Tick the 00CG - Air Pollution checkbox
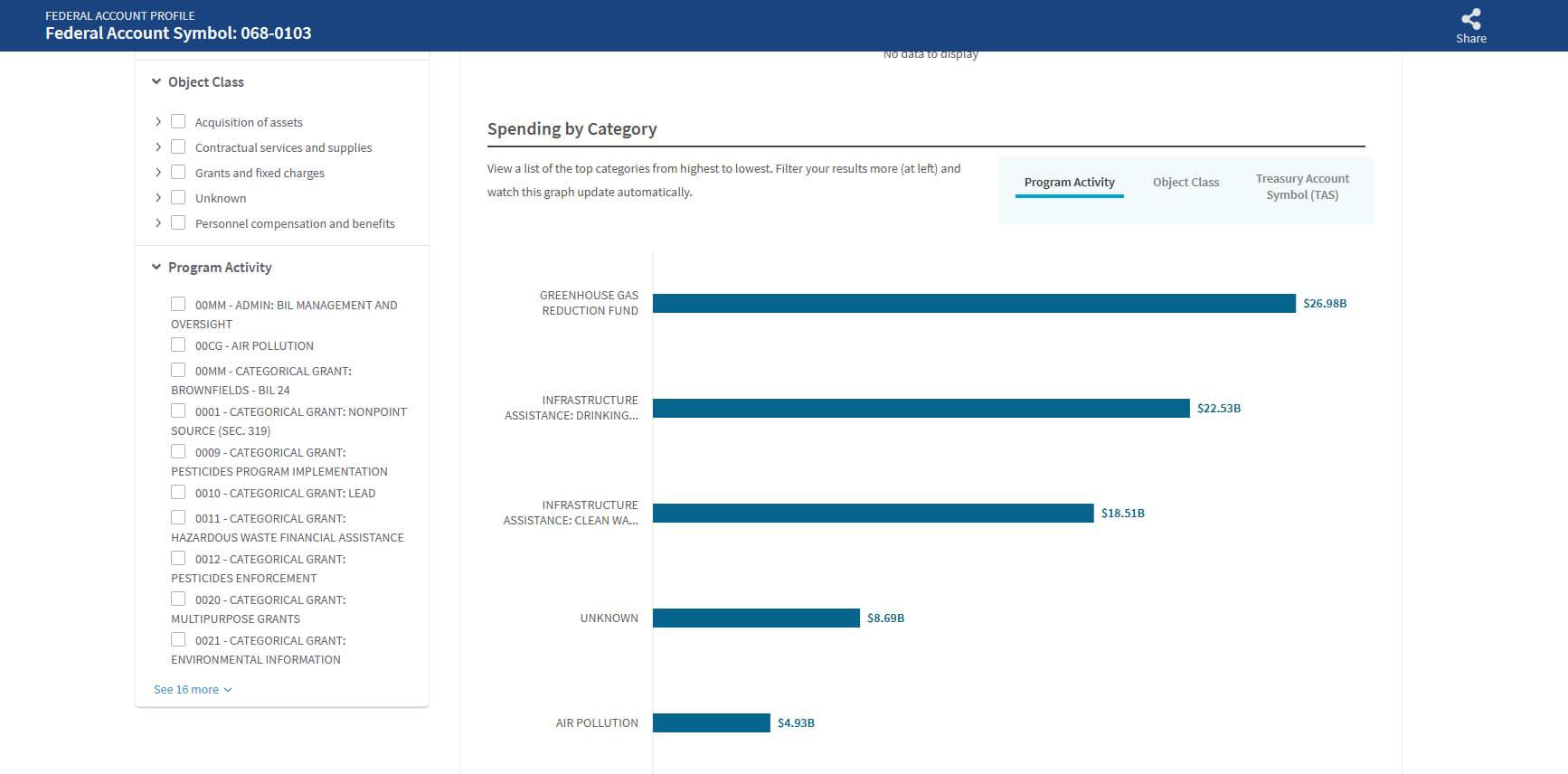 (x=178, y=345)
